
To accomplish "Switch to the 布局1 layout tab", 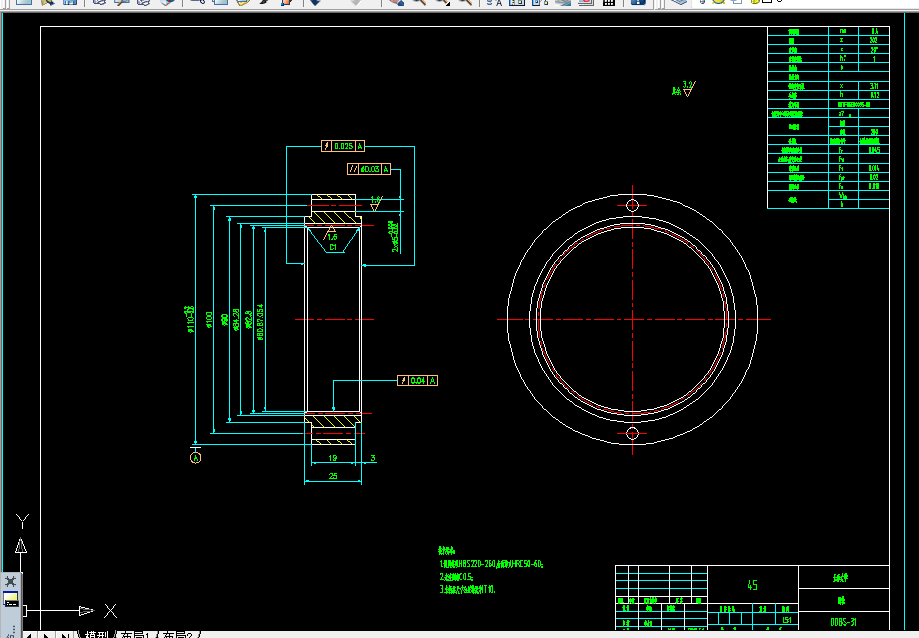I will pyautogui.click(x=135, y=634).
